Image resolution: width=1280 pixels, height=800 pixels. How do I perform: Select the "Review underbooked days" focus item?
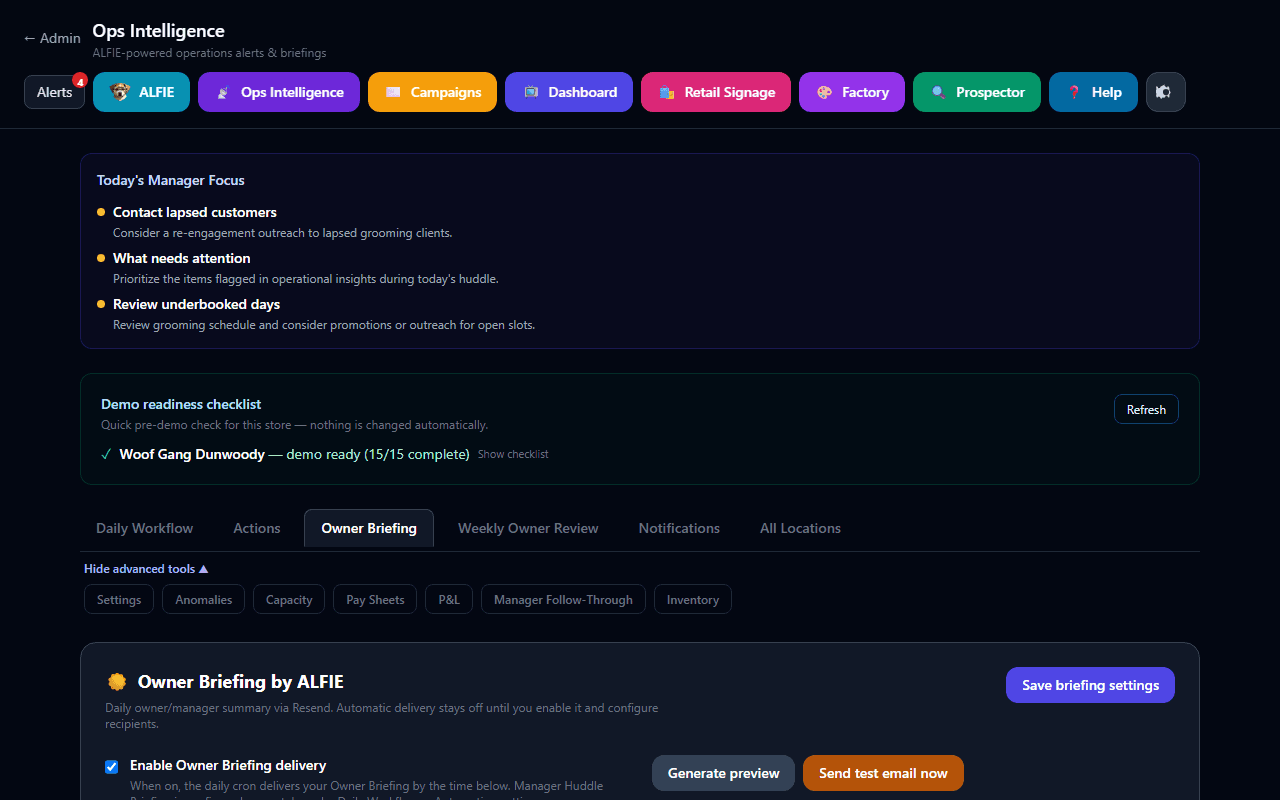tap(196, 304)
